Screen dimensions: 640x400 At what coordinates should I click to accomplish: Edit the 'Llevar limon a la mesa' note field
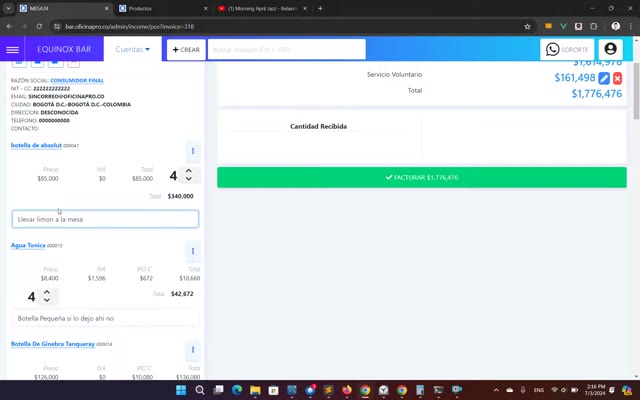coord(105,219)
